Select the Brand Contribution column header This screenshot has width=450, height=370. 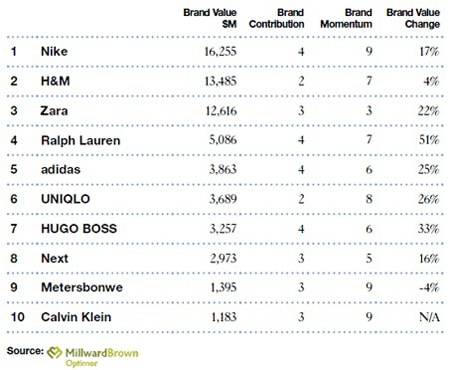click(x=277, y=18)
